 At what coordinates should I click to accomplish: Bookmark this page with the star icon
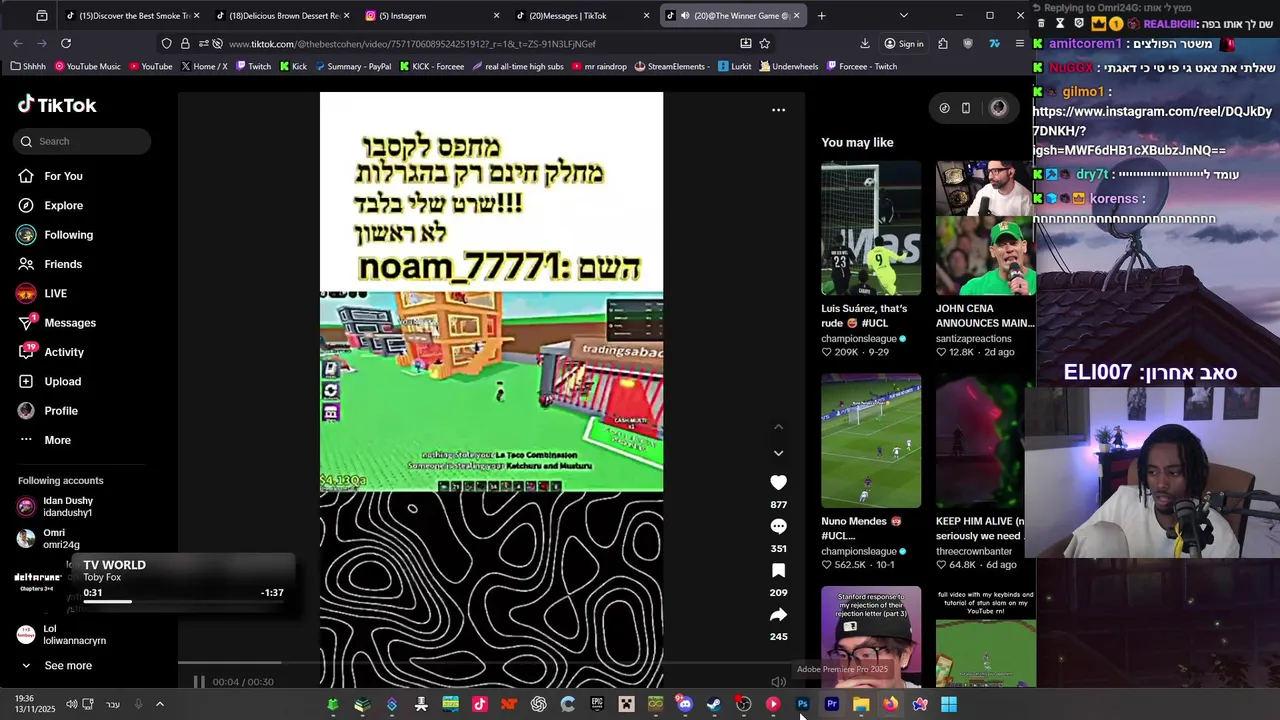pyautogui.click(x=765, y=44)
